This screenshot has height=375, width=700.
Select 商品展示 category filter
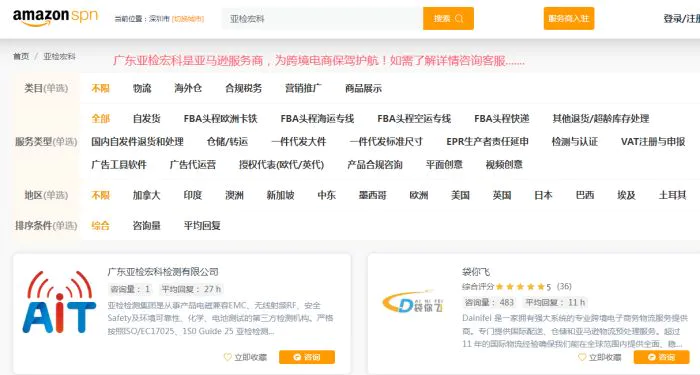tap(363, 88)
